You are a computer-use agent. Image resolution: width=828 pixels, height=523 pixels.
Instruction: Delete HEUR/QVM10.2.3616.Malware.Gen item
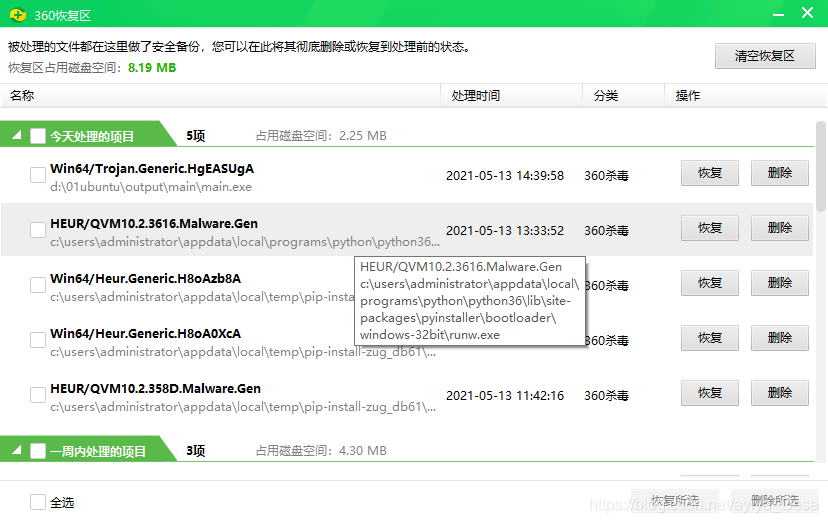coord(779,228)
